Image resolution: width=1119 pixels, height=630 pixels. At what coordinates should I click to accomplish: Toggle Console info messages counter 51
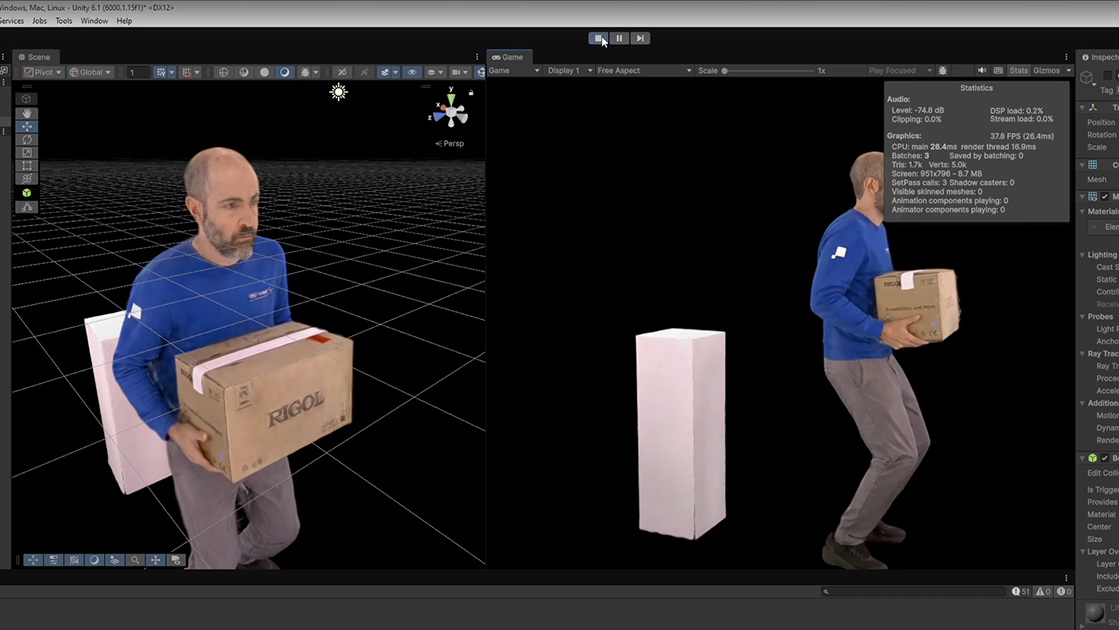point(1021,591)
